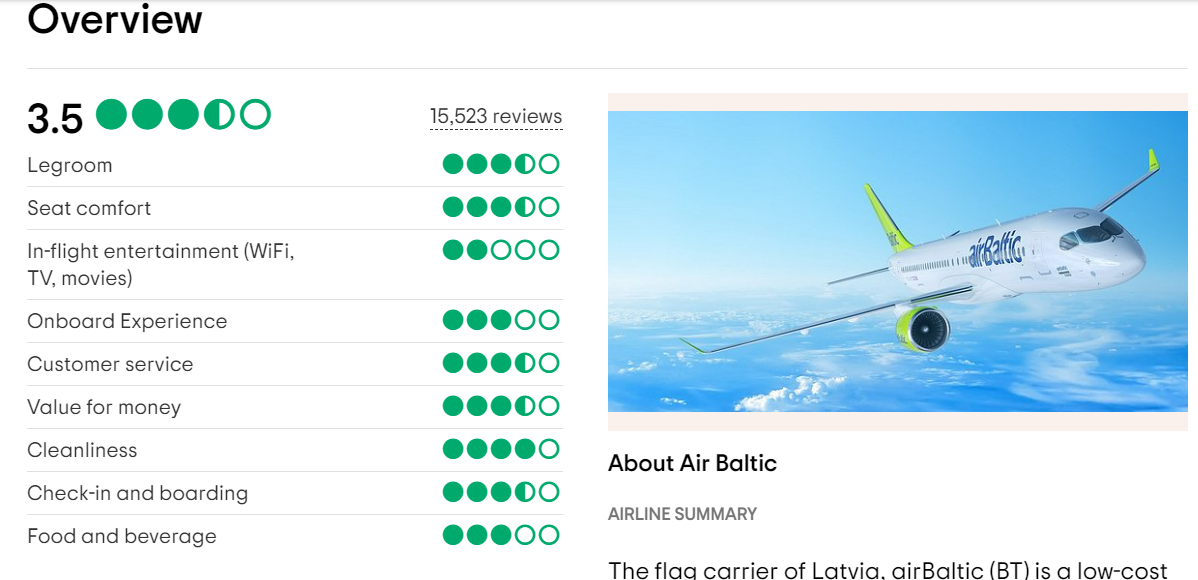Screen dimensions: 1198x580
Task: Click the overall 3.5 rating bubbles
Action: click(x=184, y=115)
